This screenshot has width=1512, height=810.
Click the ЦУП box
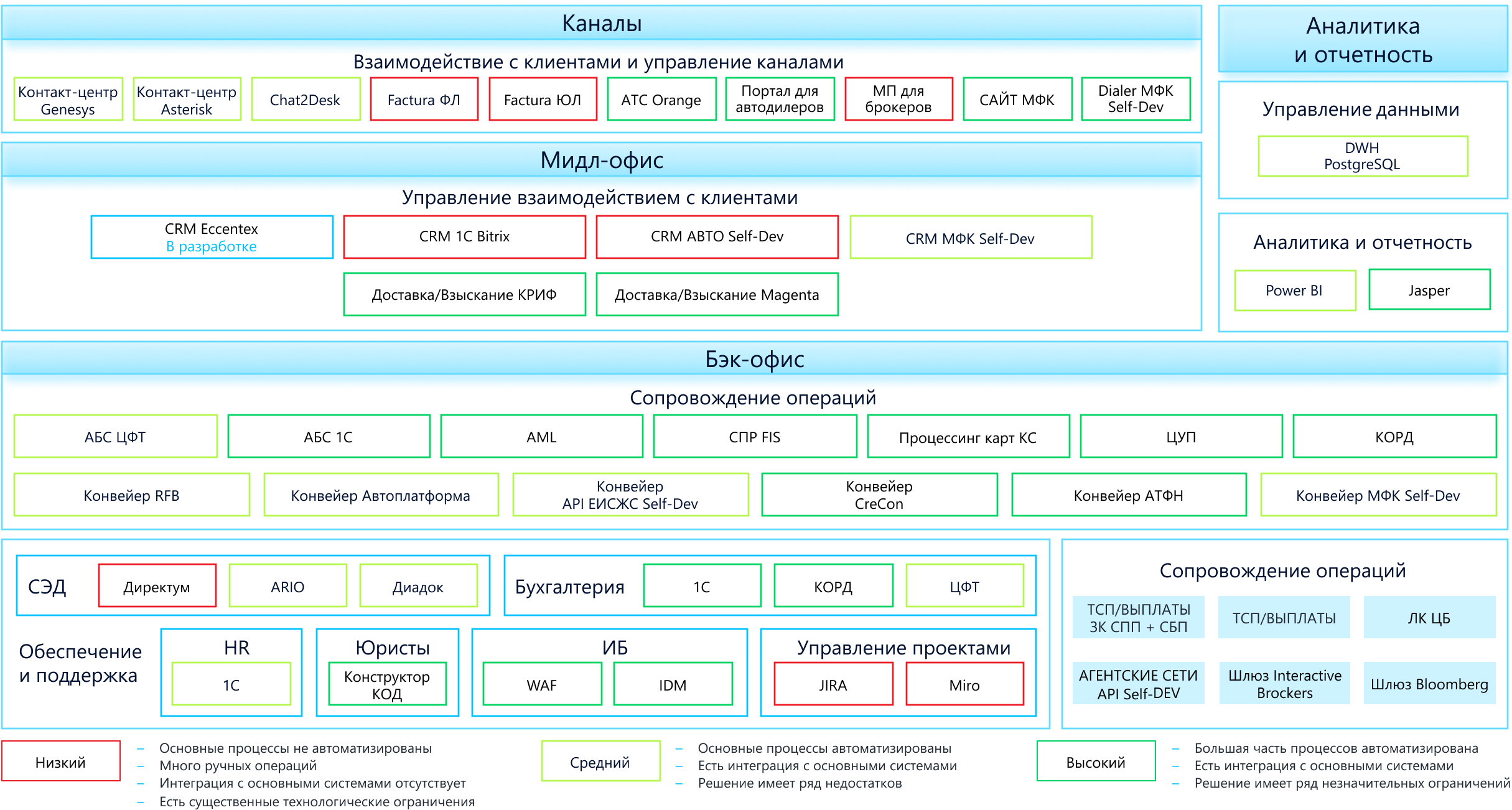click(x=1182, y=437)
